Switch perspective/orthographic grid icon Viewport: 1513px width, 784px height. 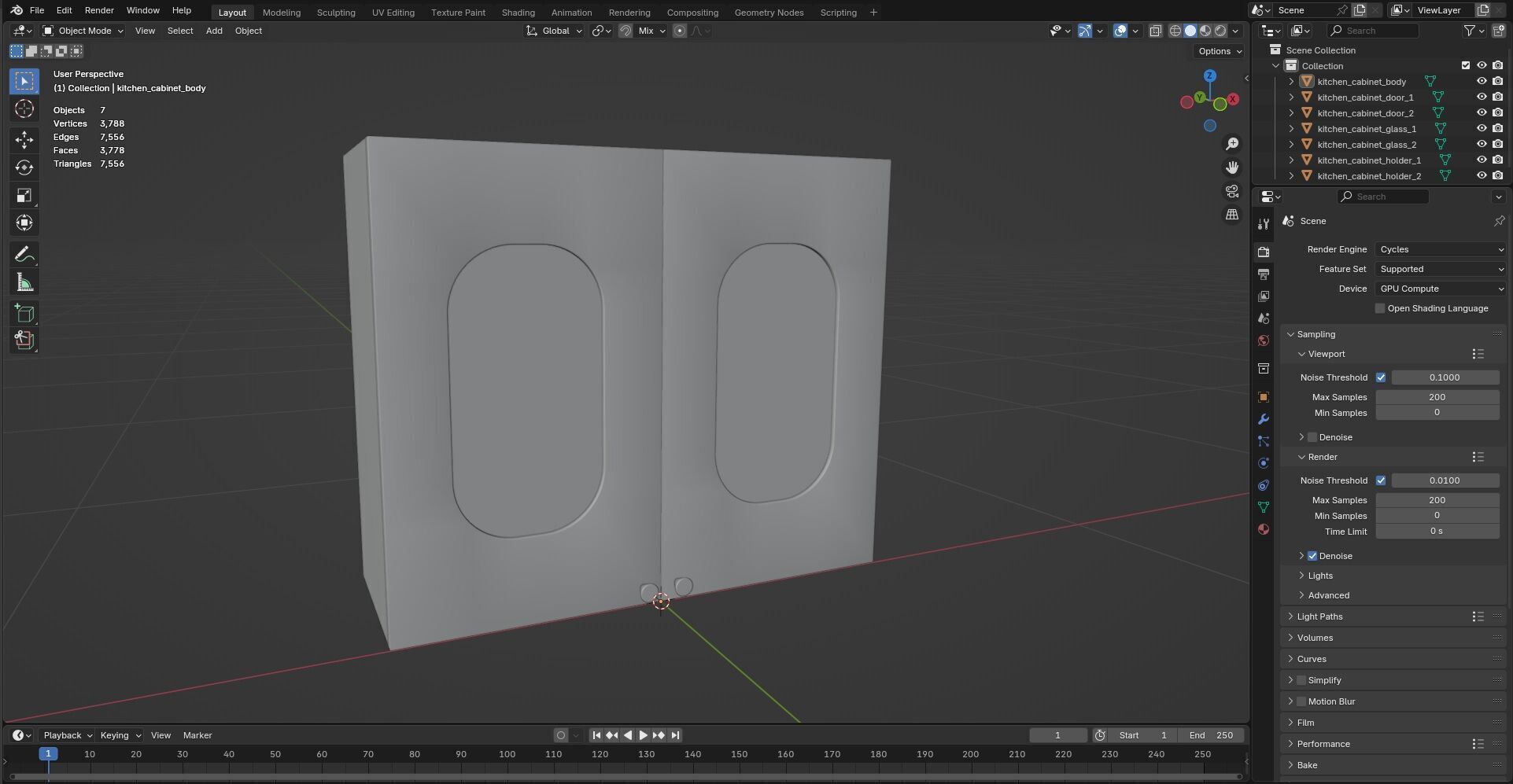(1232, 215)
